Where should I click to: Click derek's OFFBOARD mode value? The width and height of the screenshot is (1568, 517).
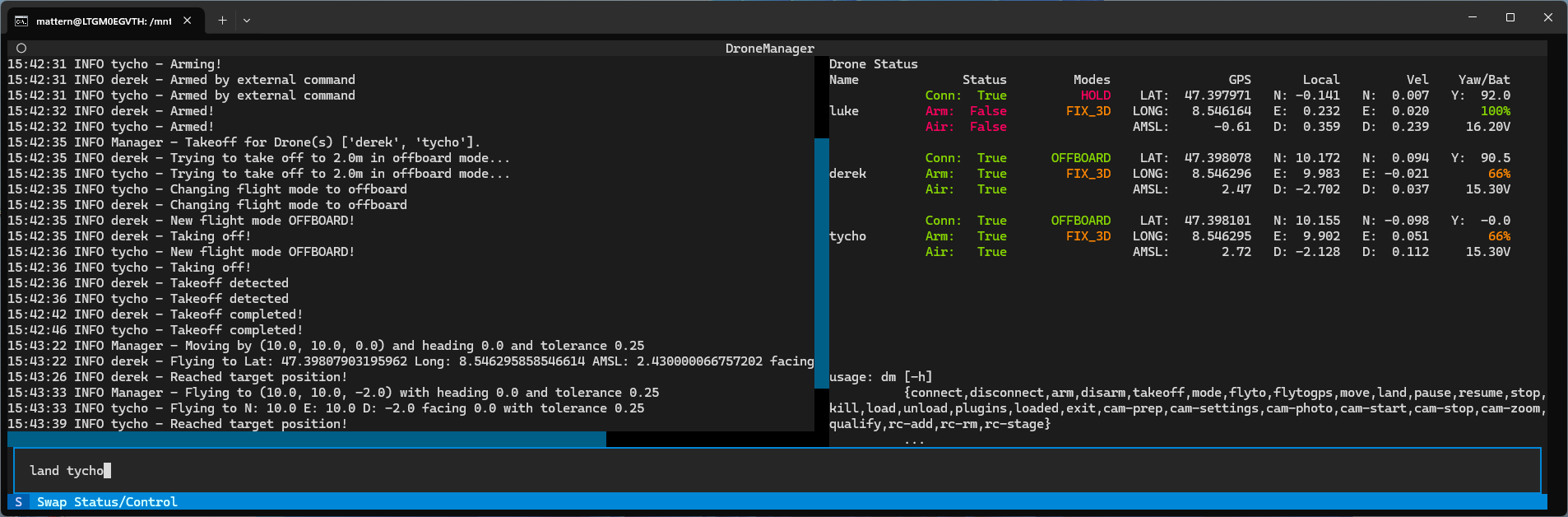tap(1080, 158)
